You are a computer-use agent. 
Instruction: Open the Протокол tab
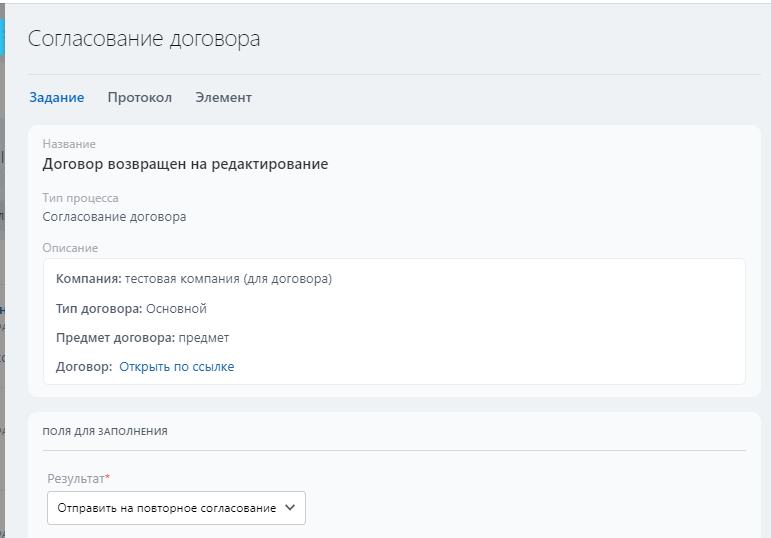pos(140,97)
